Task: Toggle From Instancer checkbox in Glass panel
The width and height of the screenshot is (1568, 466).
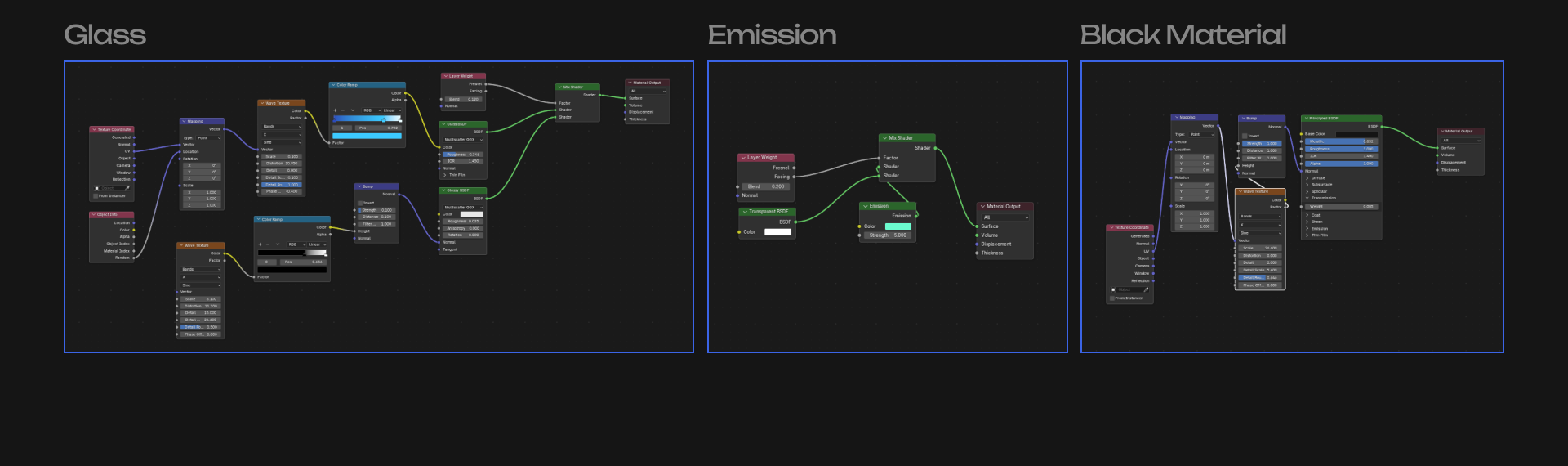Action: pyautogui.click(x=96, y=196)
